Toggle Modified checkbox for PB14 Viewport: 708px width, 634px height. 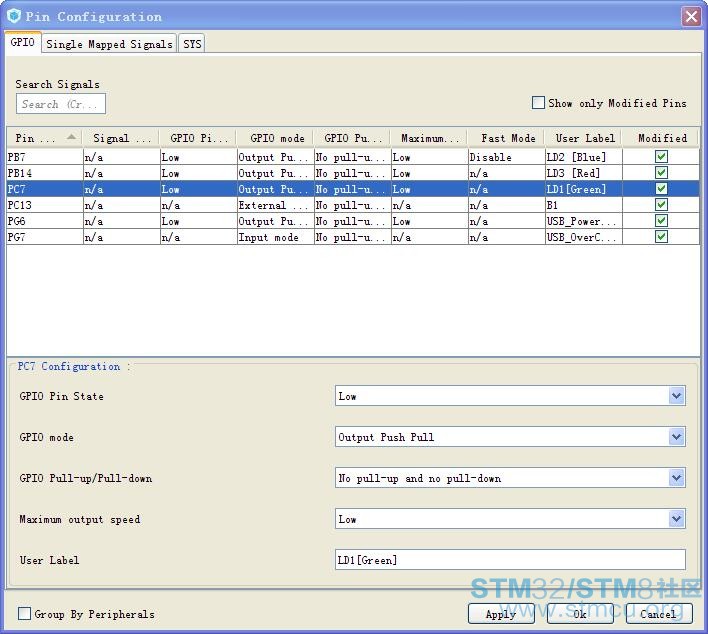[661, 172]
